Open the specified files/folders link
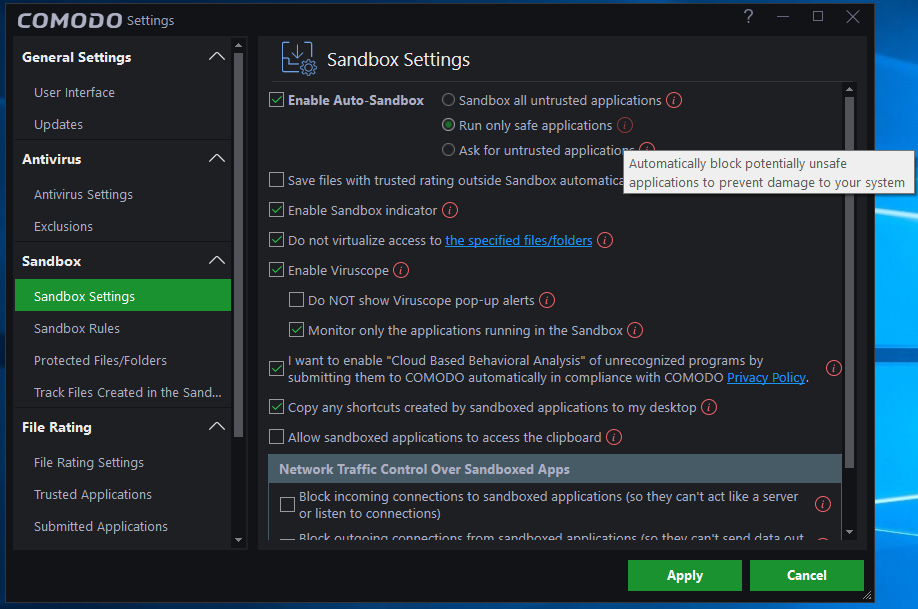The width and height of the screenshot is (918, 609). [x=518, y=240]
